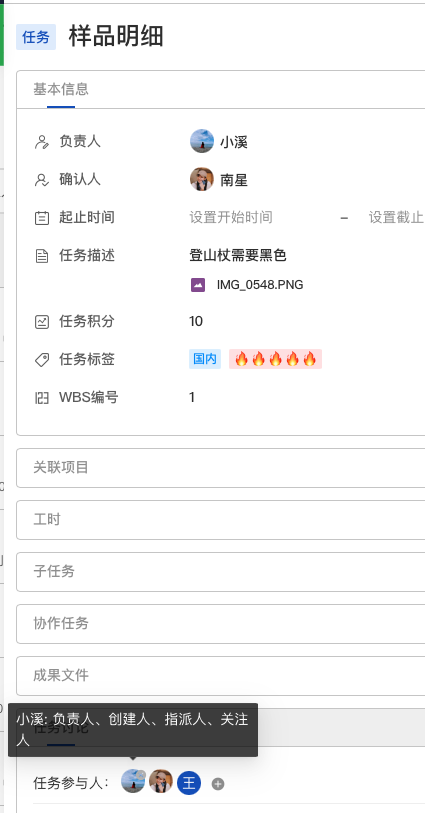Select the 基本信息 tab
This screenshot has width=425, height=813.
[x=61, y=89]
